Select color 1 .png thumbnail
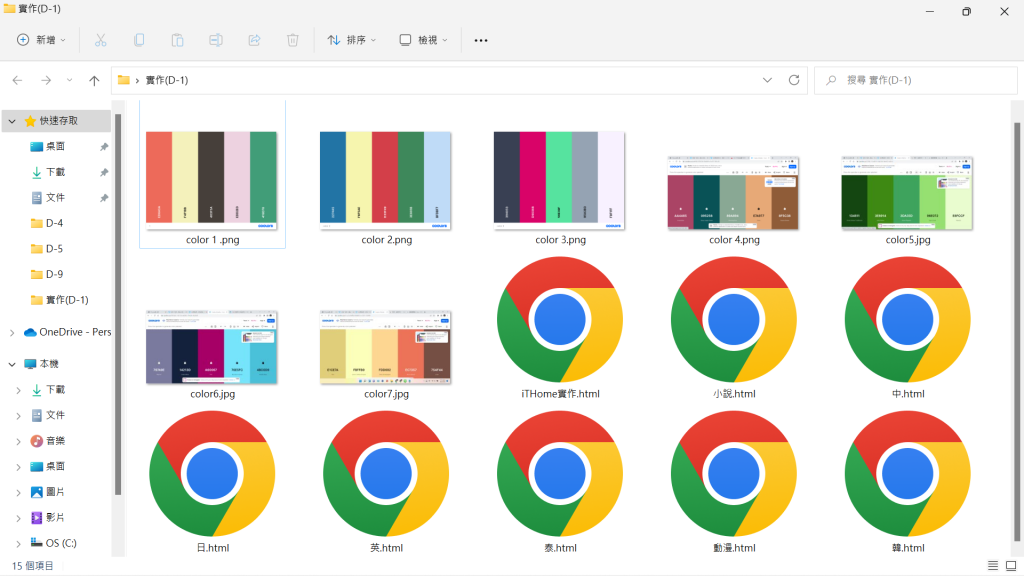Viewport: 1024px width, 576px height. click(212, 180)
